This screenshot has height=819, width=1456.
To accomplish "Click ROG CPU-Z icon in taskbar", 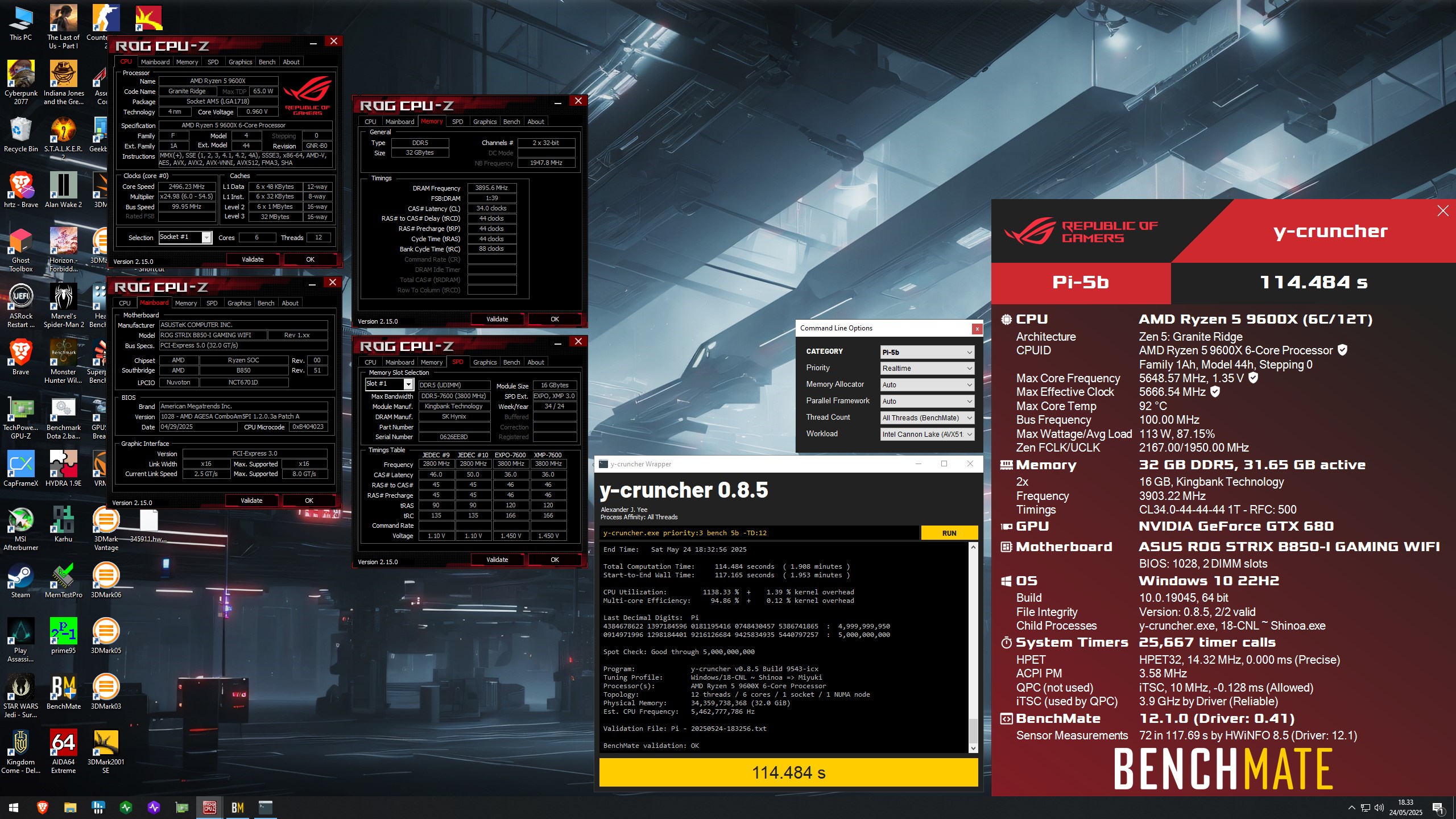I will click(210, 807).
